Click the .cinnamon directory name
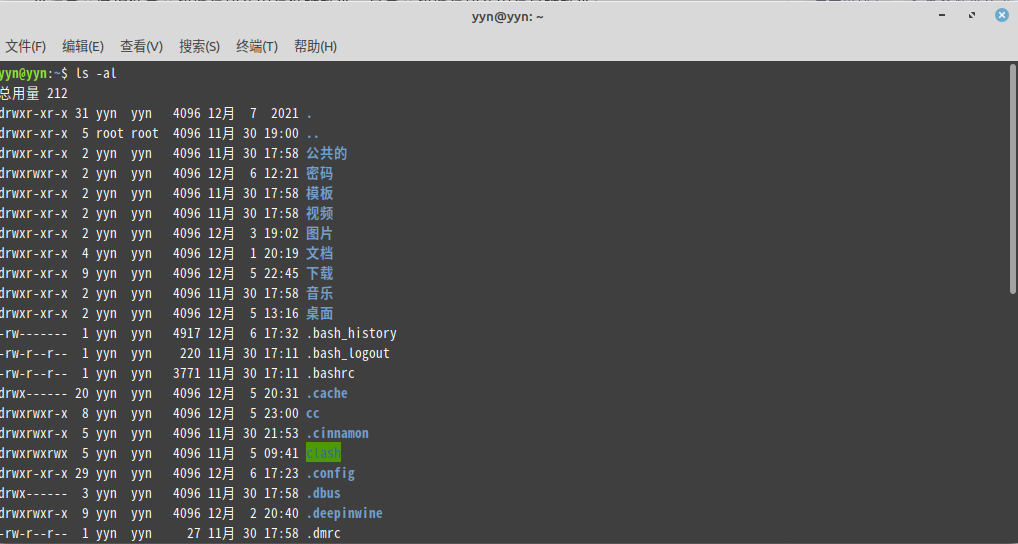Screen dimensions: 1018x544 338,434
